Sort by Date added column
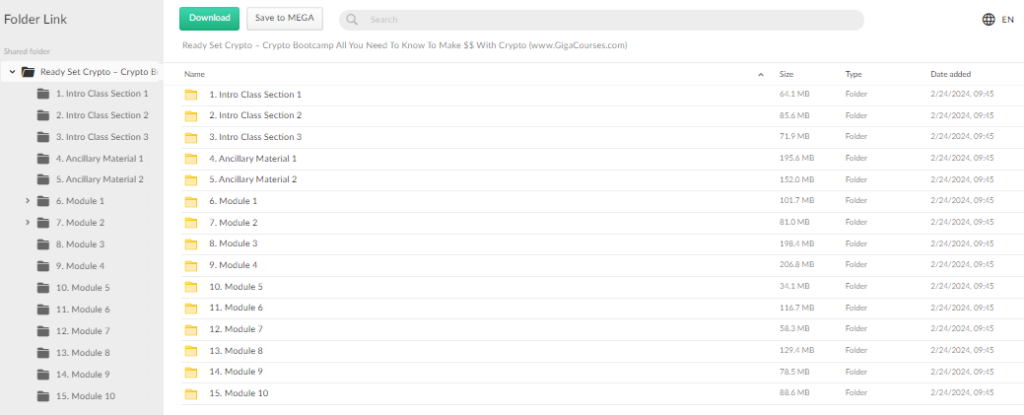 (950, 74)
